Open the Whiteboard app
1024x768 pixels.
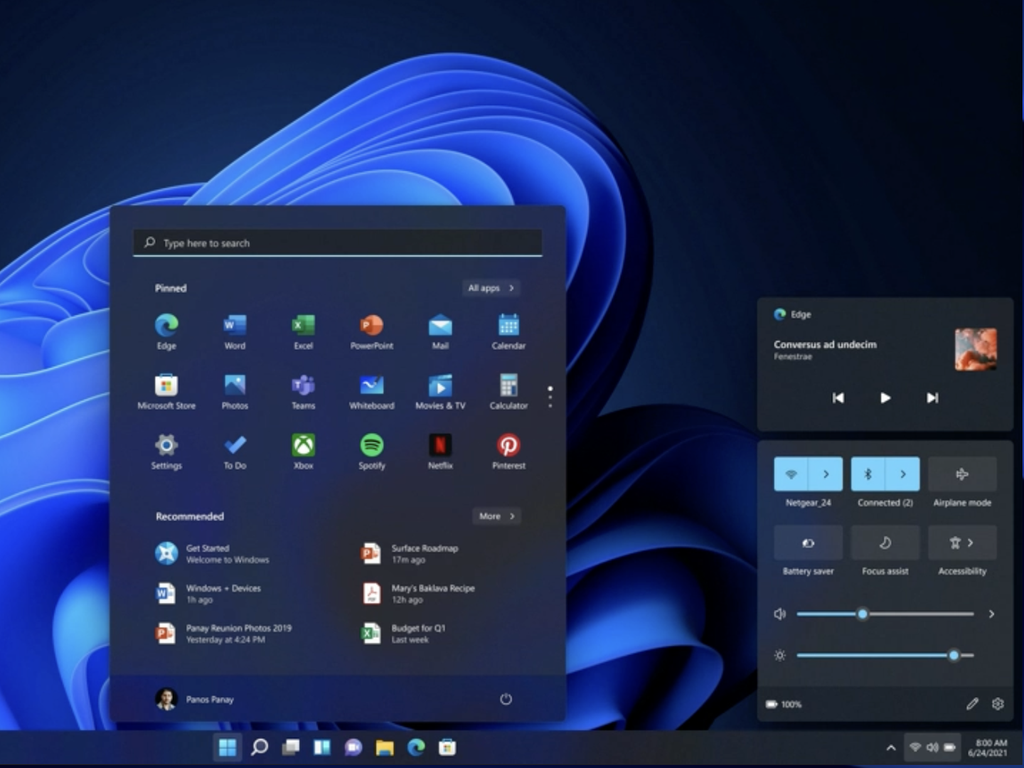coord(372,392)
